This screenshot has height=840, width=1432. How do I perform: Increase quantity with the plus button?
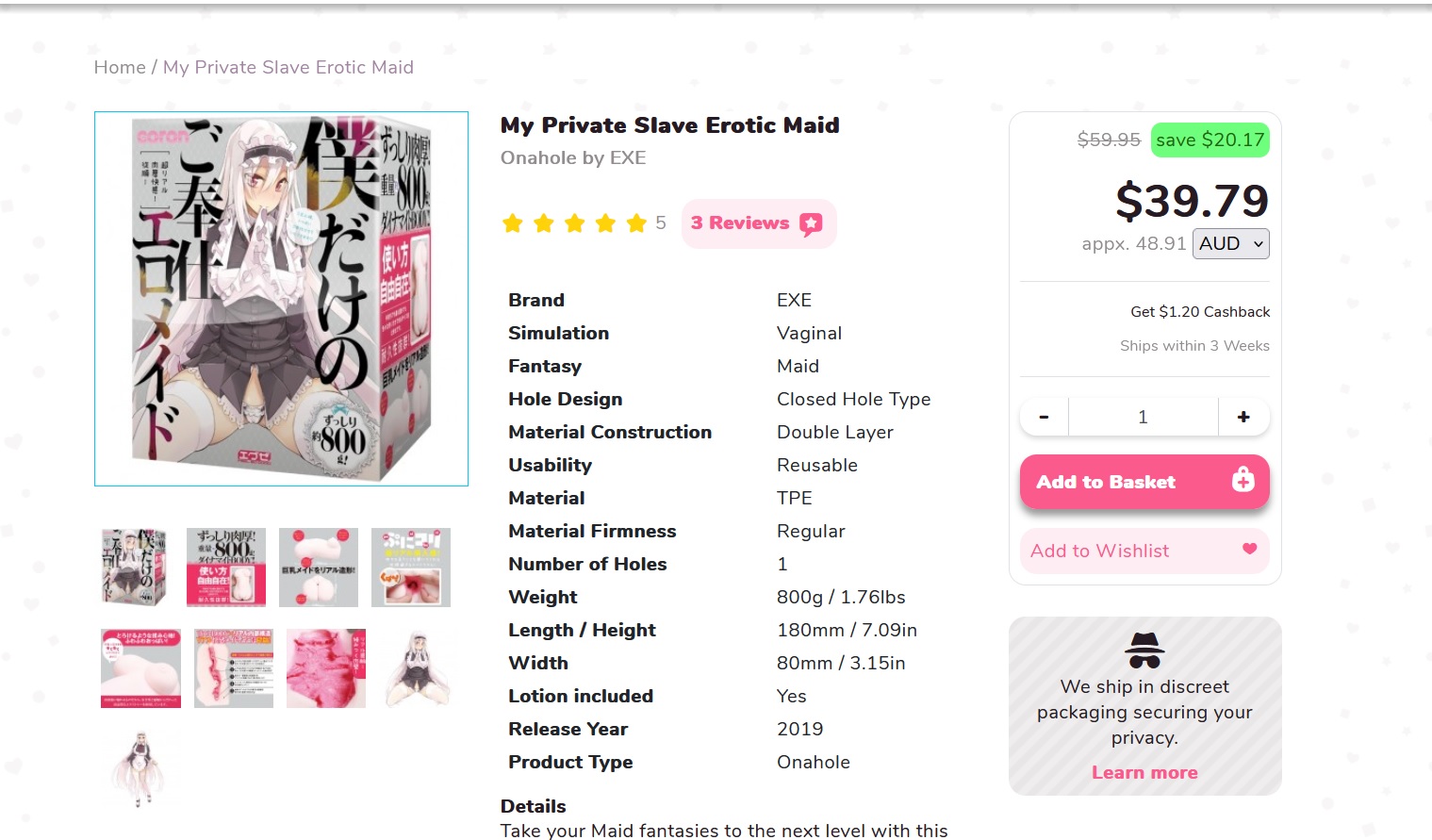click(x=1243, y=417)
